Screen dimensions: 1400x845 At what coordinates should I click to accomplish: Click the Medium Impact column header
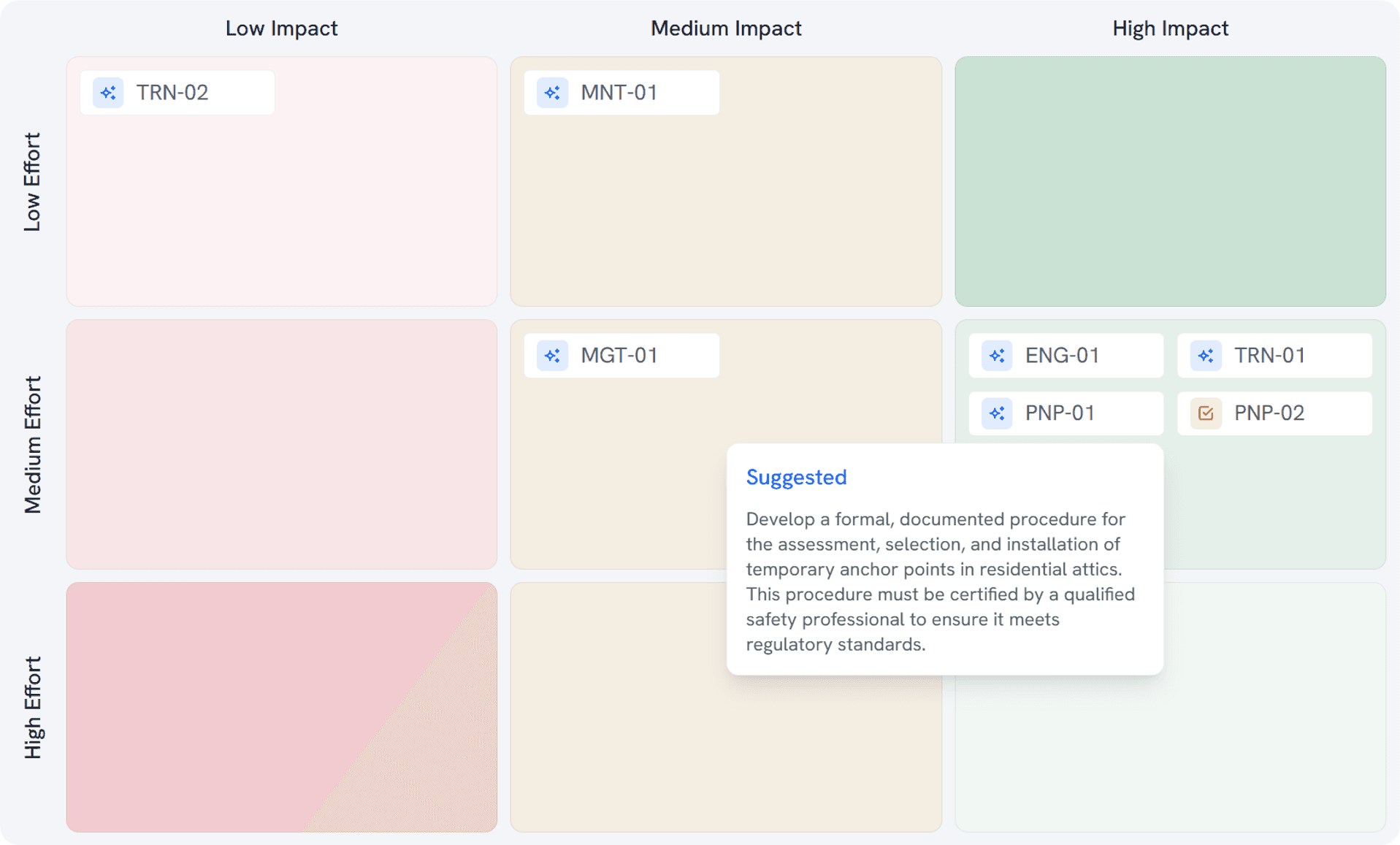click(x=726, y=28)
